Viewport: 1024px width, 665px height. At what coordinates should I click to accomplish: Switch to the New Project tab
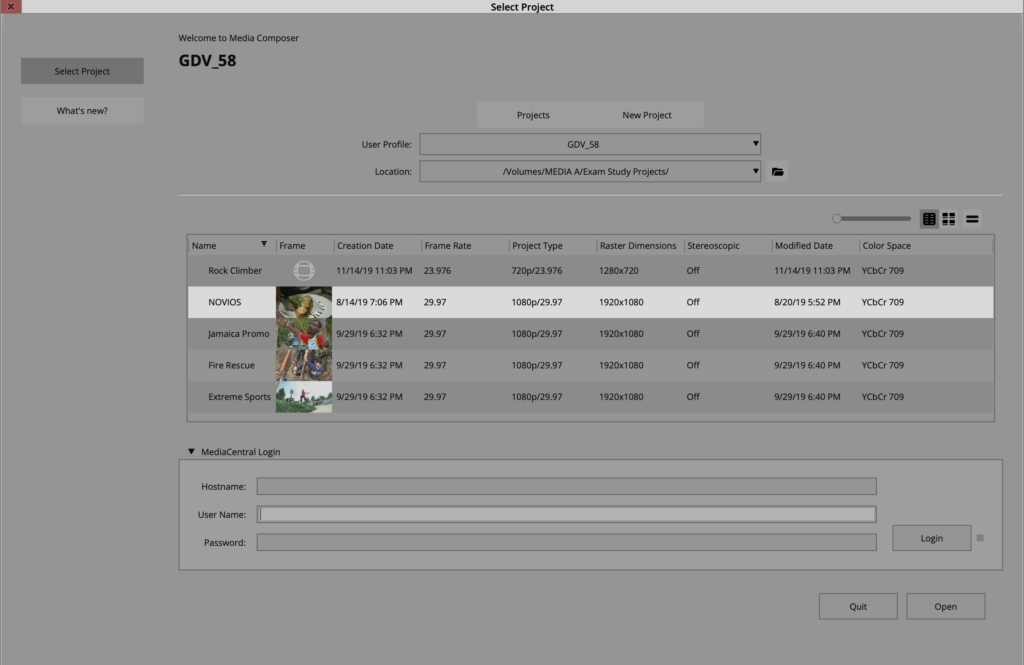[x=646, y=114]
